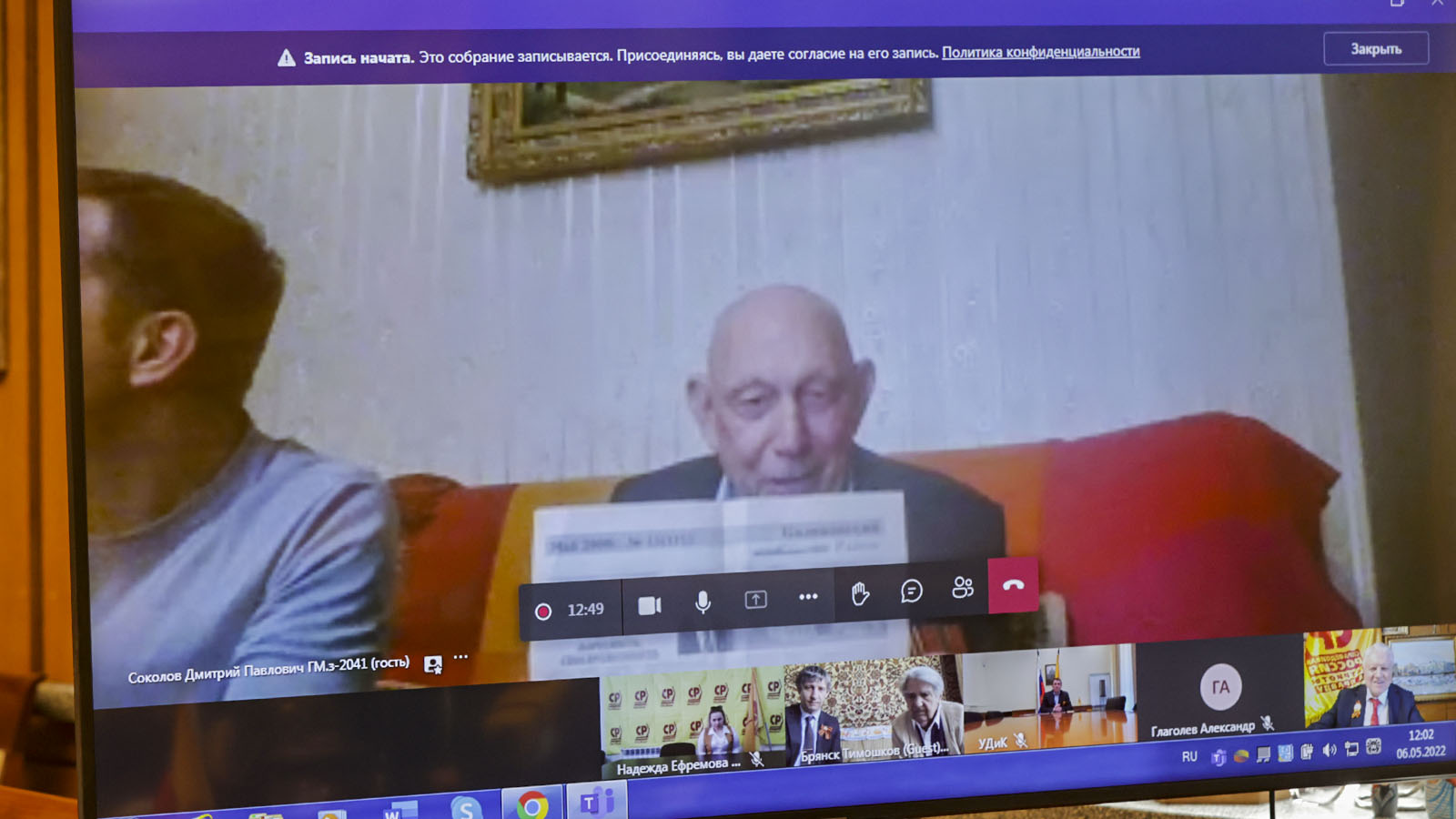Show the meeting chat panel

click(911, 591)
